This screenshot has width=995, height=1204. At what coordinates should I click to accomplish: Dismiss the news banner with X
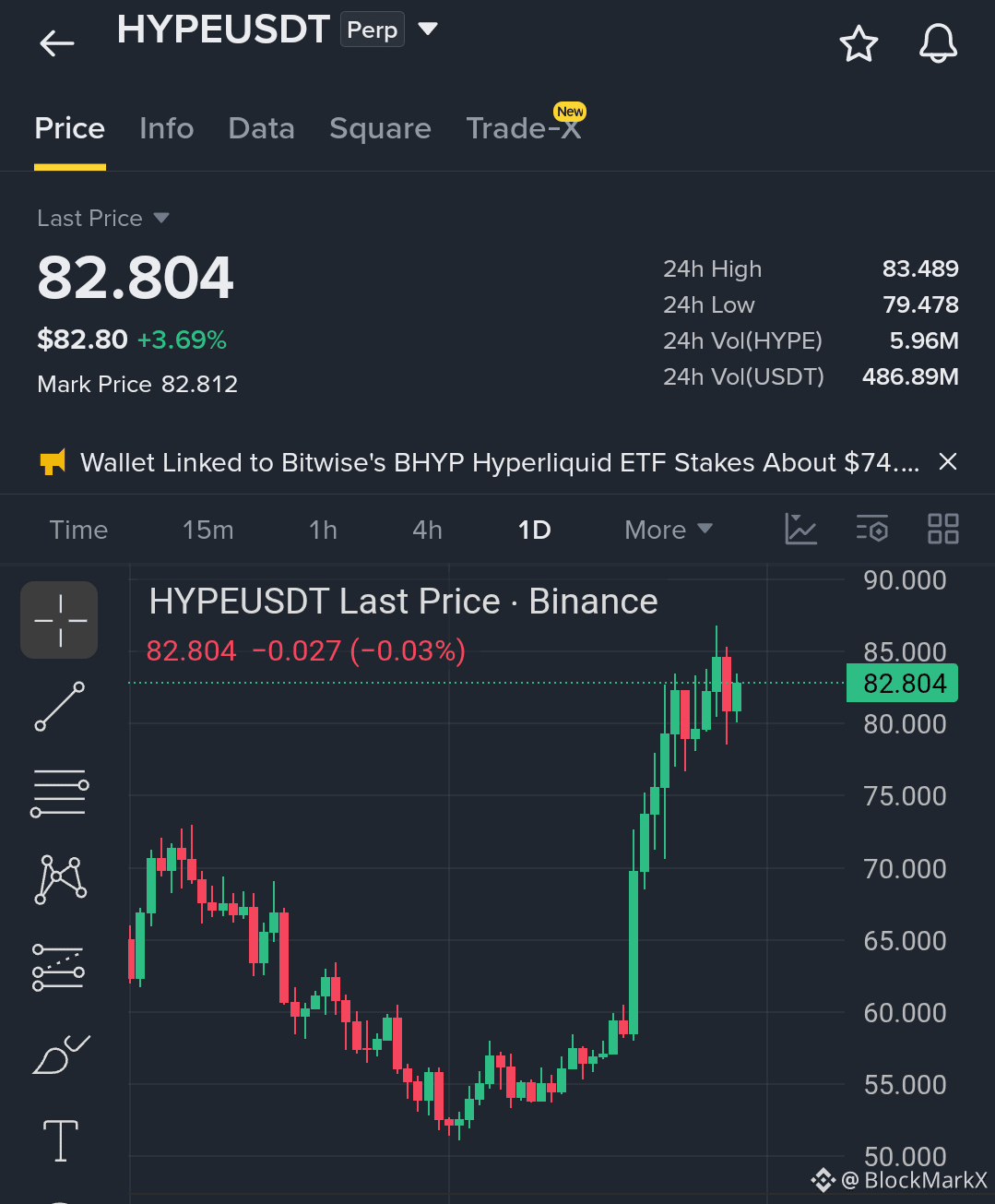coord(947,461)
